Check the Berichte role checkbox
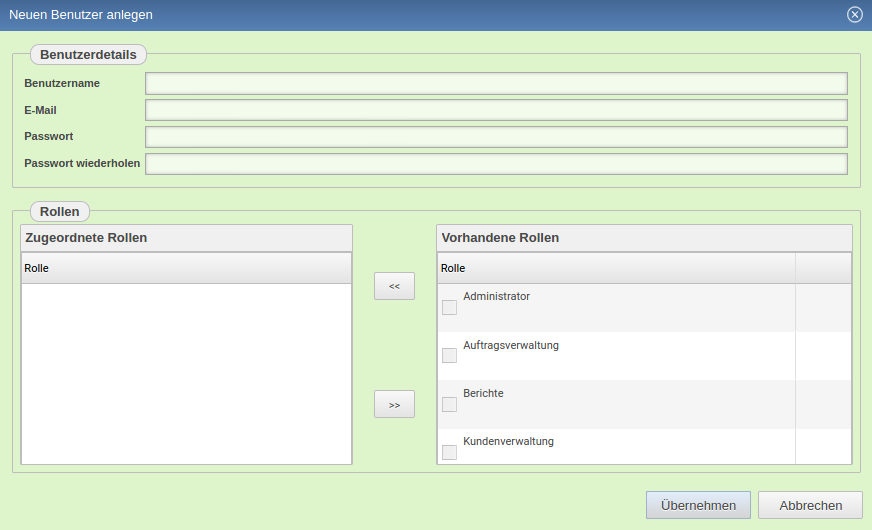This screenshot has width=872, height=530. [450, 404]
